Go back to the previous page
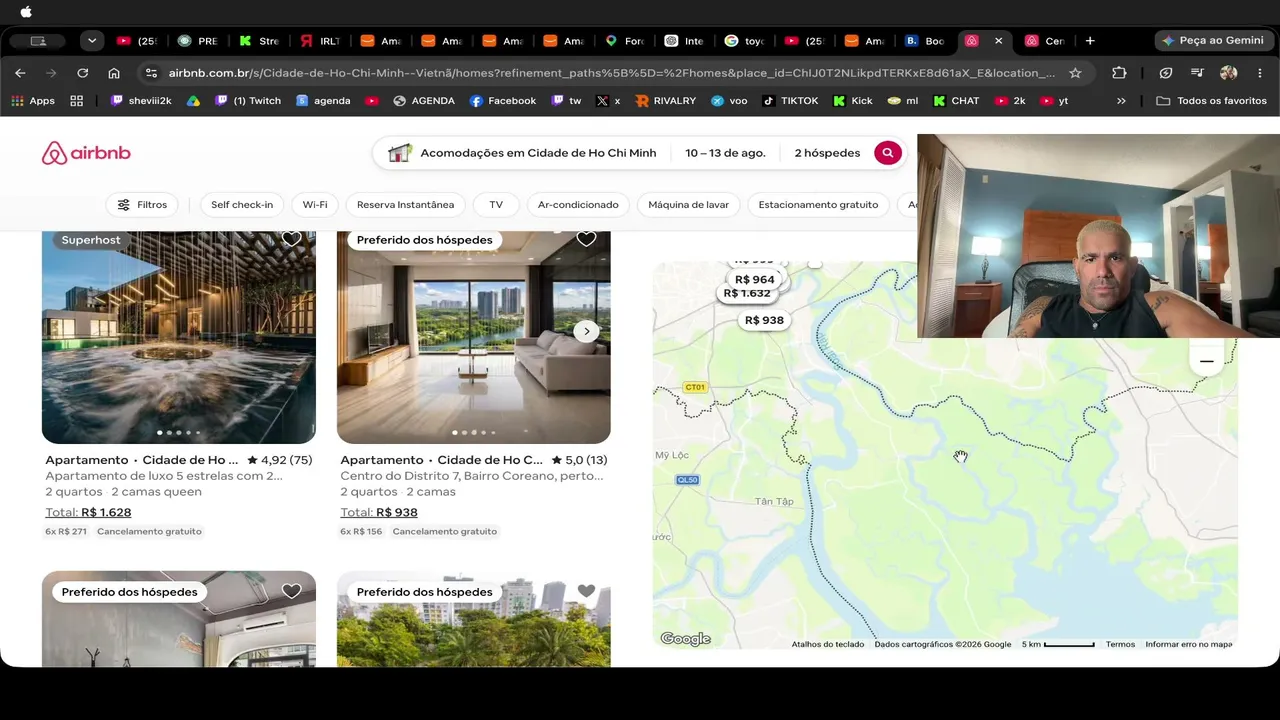 point(20,73)
